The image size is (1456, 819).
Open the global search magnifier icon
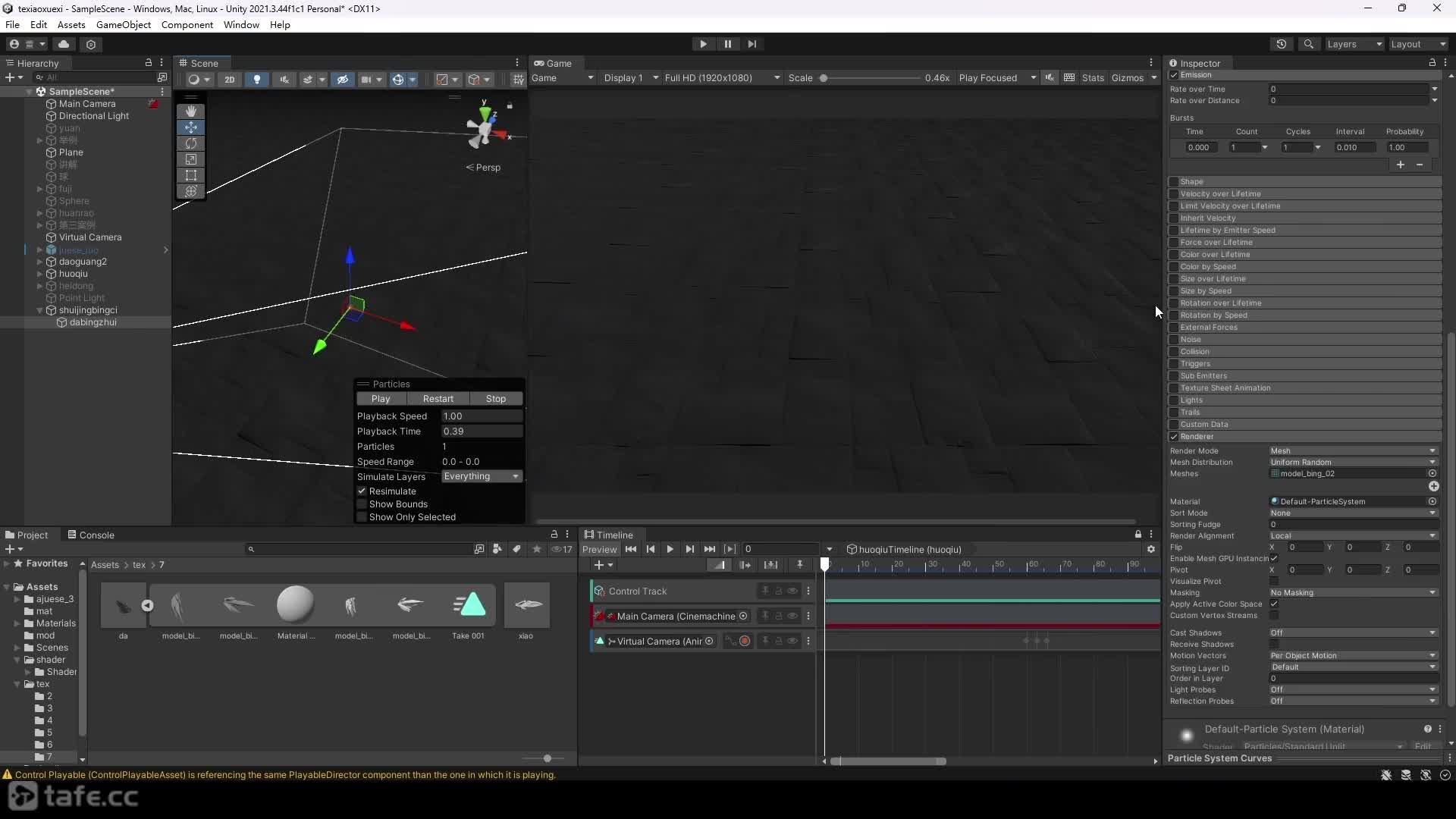click(1308, 44)
